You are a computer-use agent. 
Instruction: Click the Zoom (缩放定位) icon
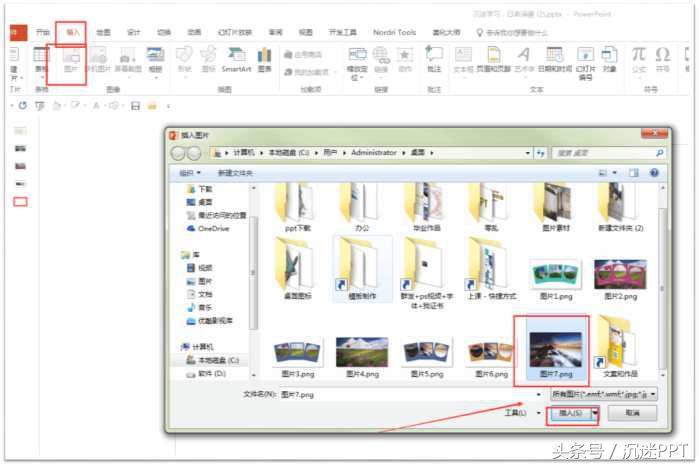(357, 63)
